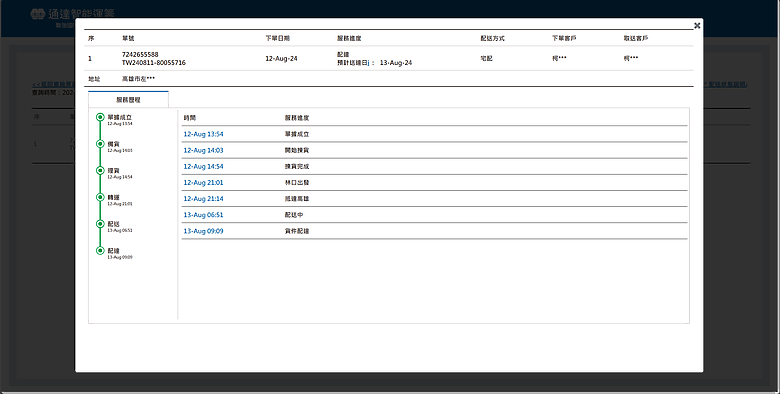Image resolution: width=780 pixels, height=394 pixels.
Task: Select the status text 貨件配達
Action: coord(297,231)
